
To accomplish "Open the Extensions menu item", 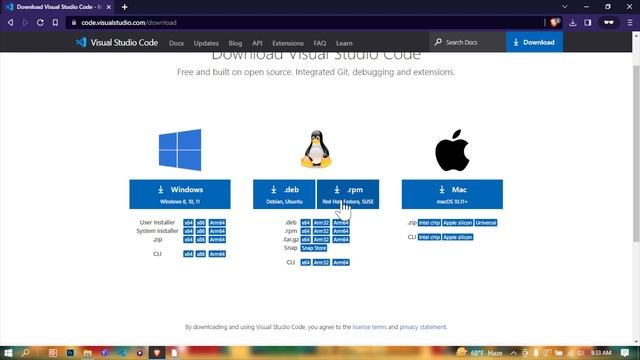I will tap(288, 43).
